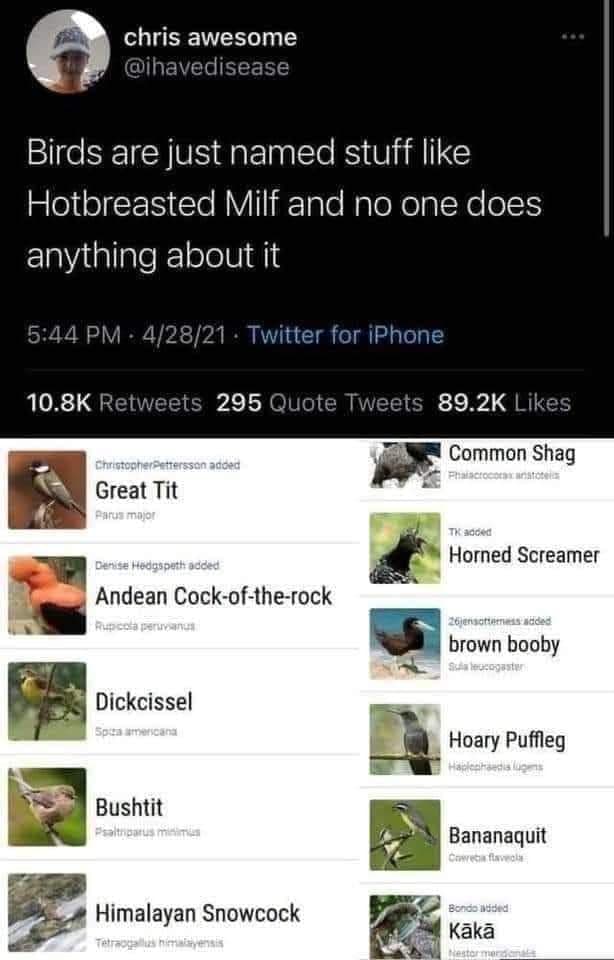Click chris awesome's profile avatar
614x960 pixels.
(68, 53)
